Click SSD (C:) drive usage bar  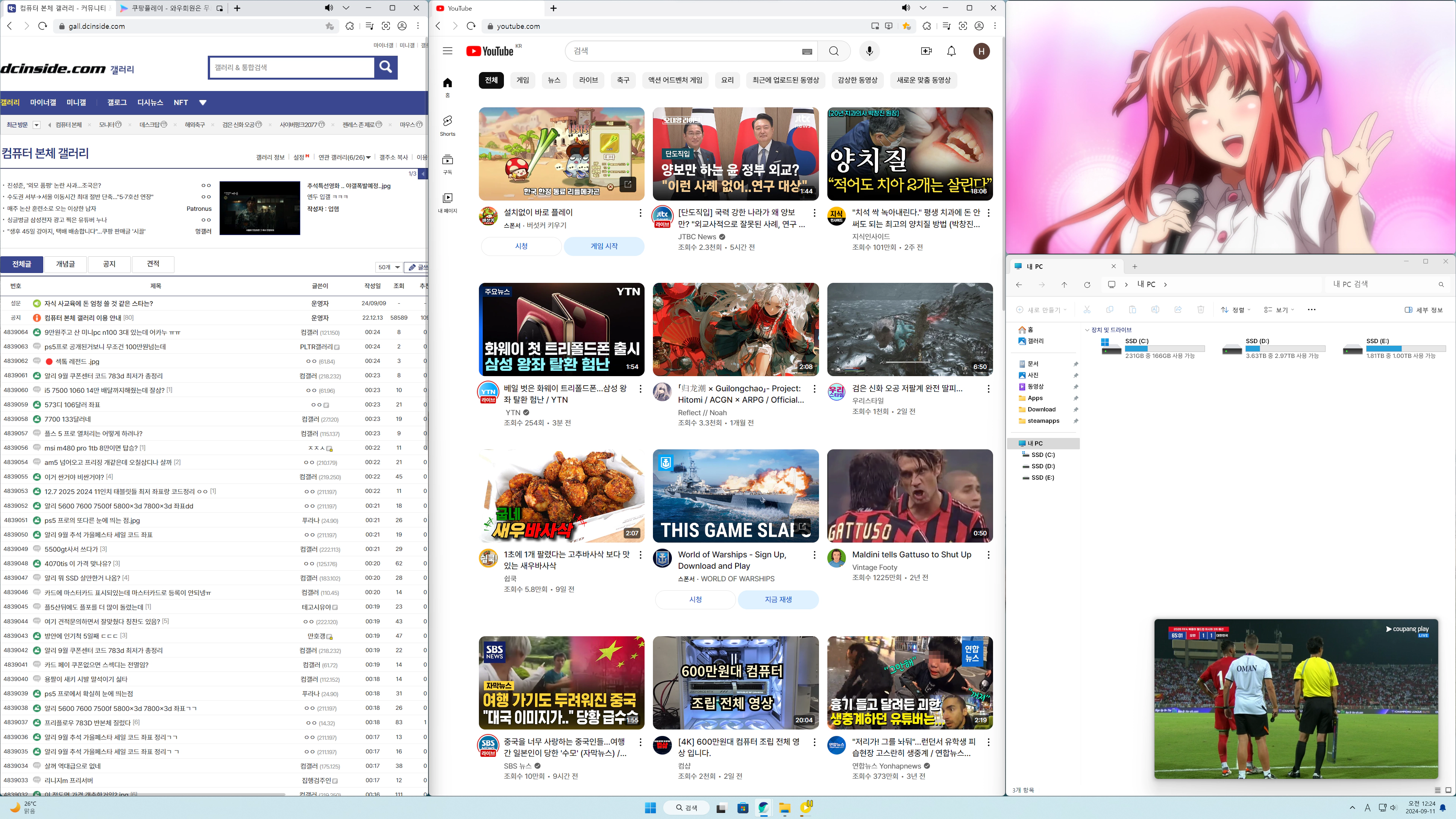(x=1164, y=349)
